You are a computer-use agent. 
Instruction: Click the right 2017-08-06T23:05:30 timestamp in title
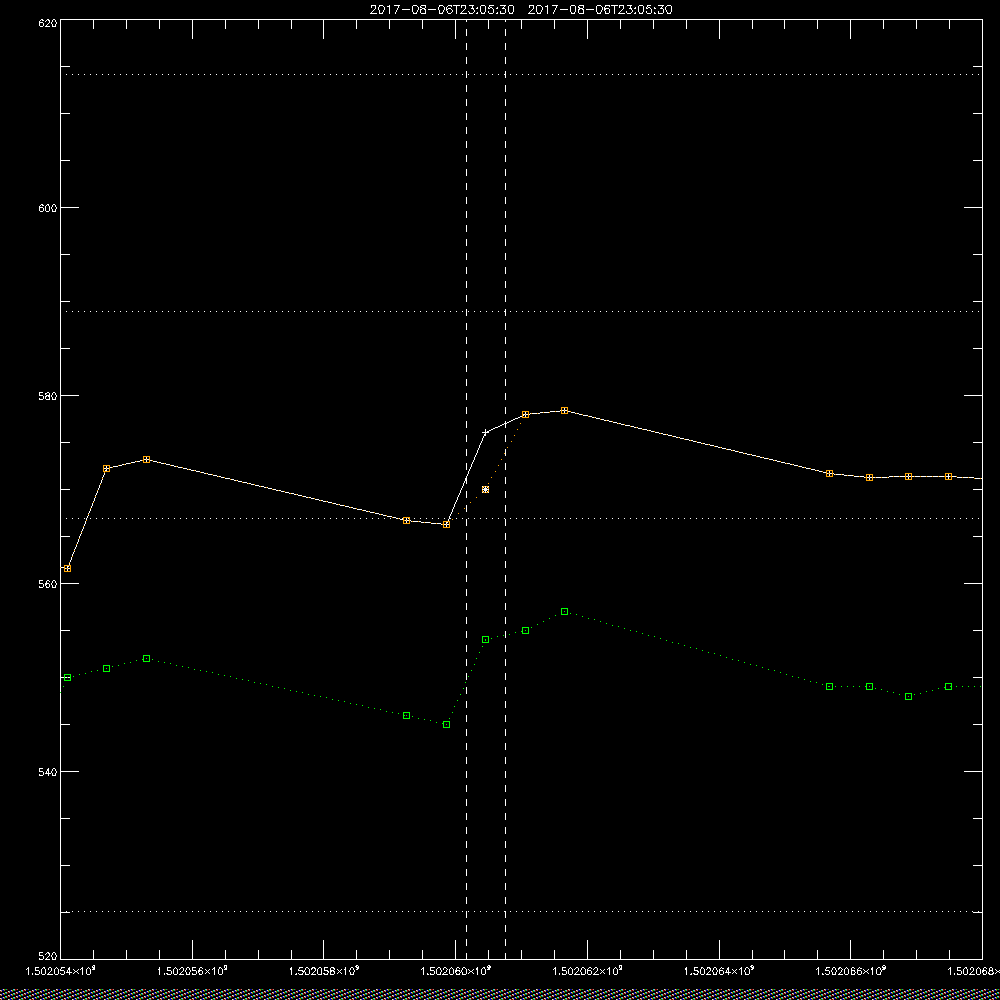point(600,10)
